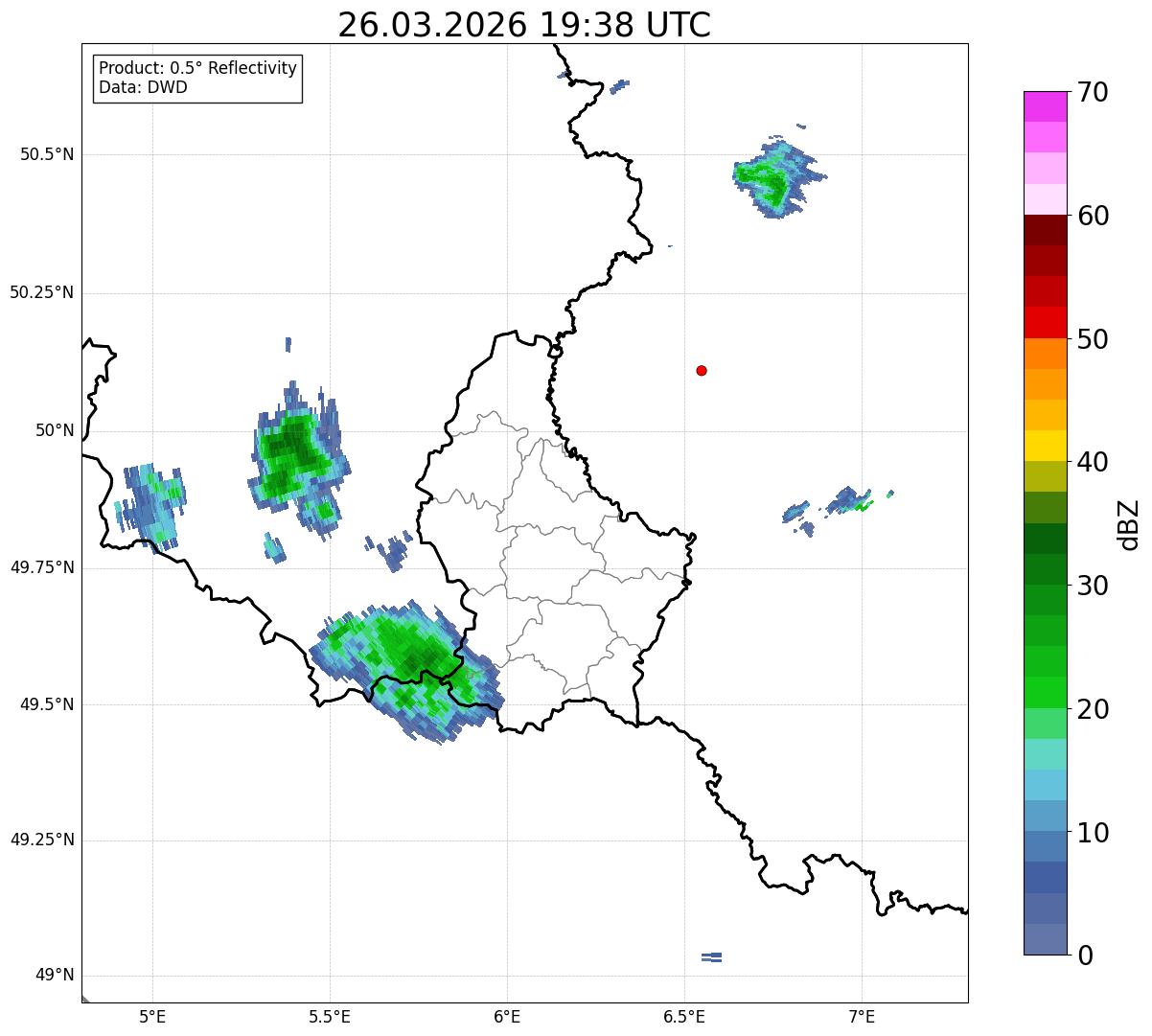1152x1036 pixels.
Task: Click the "49.5°N" latitude label
Action: pos(47,704)
